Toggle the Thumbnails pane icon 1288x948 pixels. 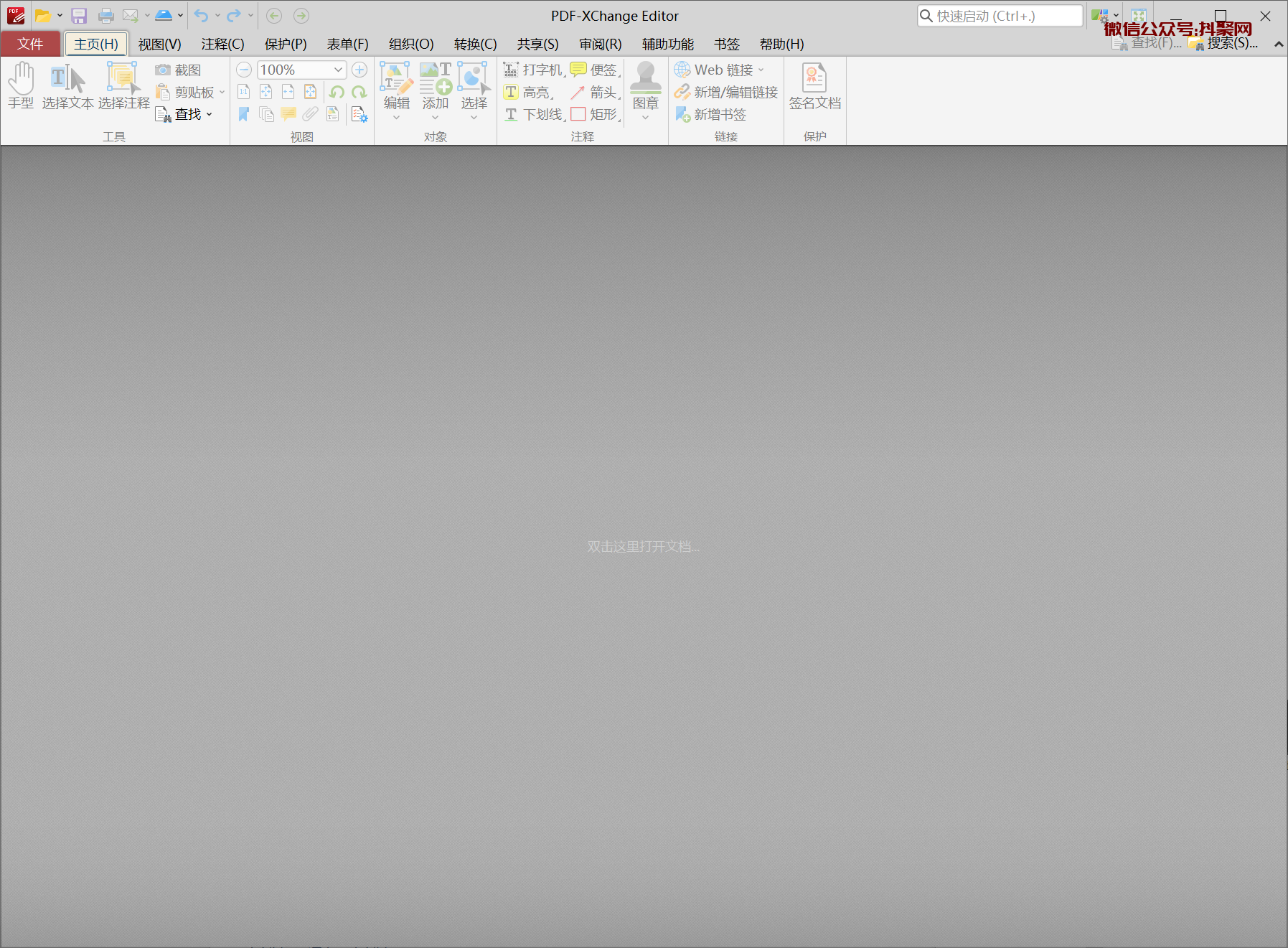266,114
